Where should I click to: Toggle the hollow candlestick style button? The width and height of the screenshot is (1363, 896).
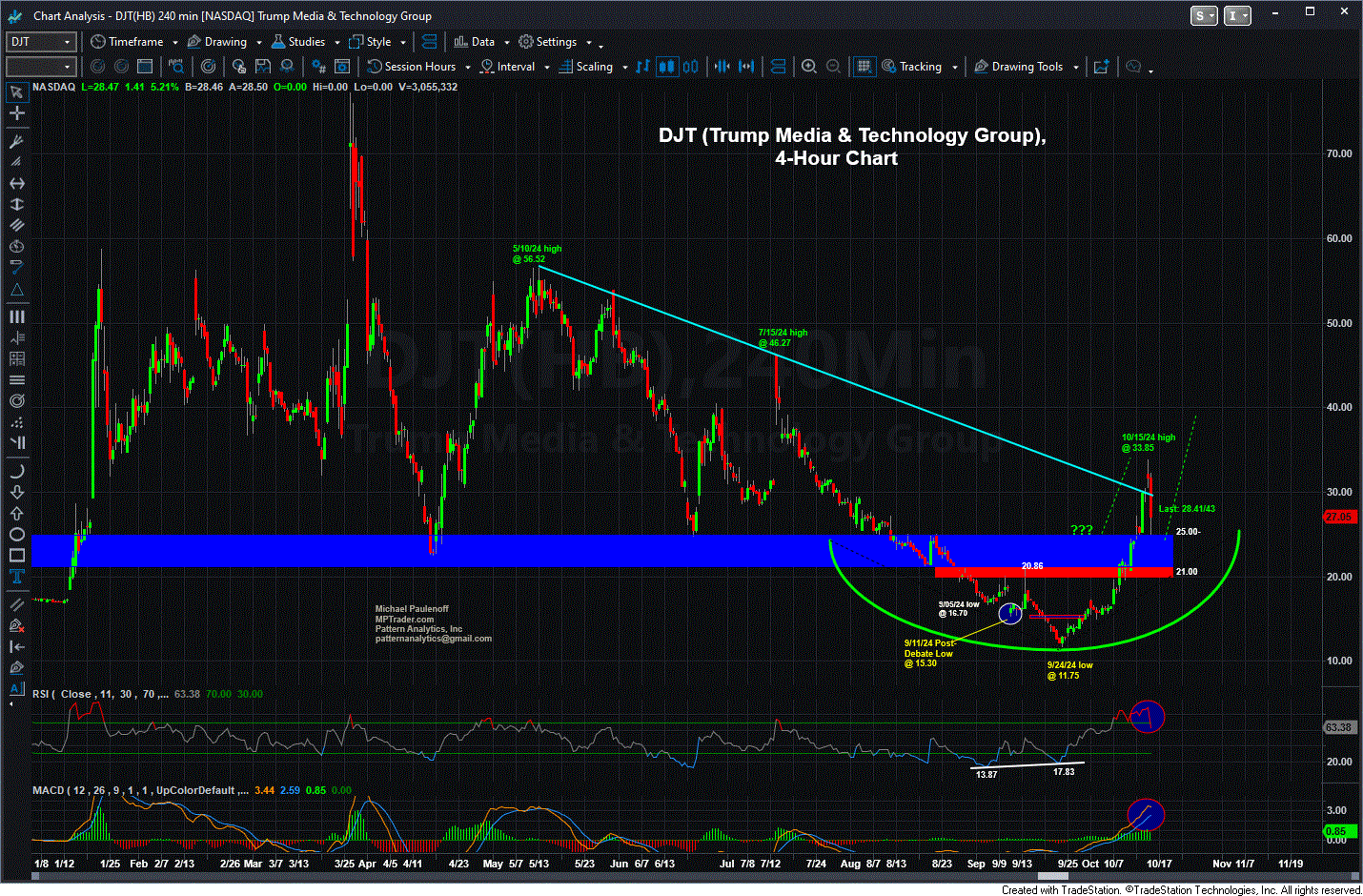[x=690, y=67]
